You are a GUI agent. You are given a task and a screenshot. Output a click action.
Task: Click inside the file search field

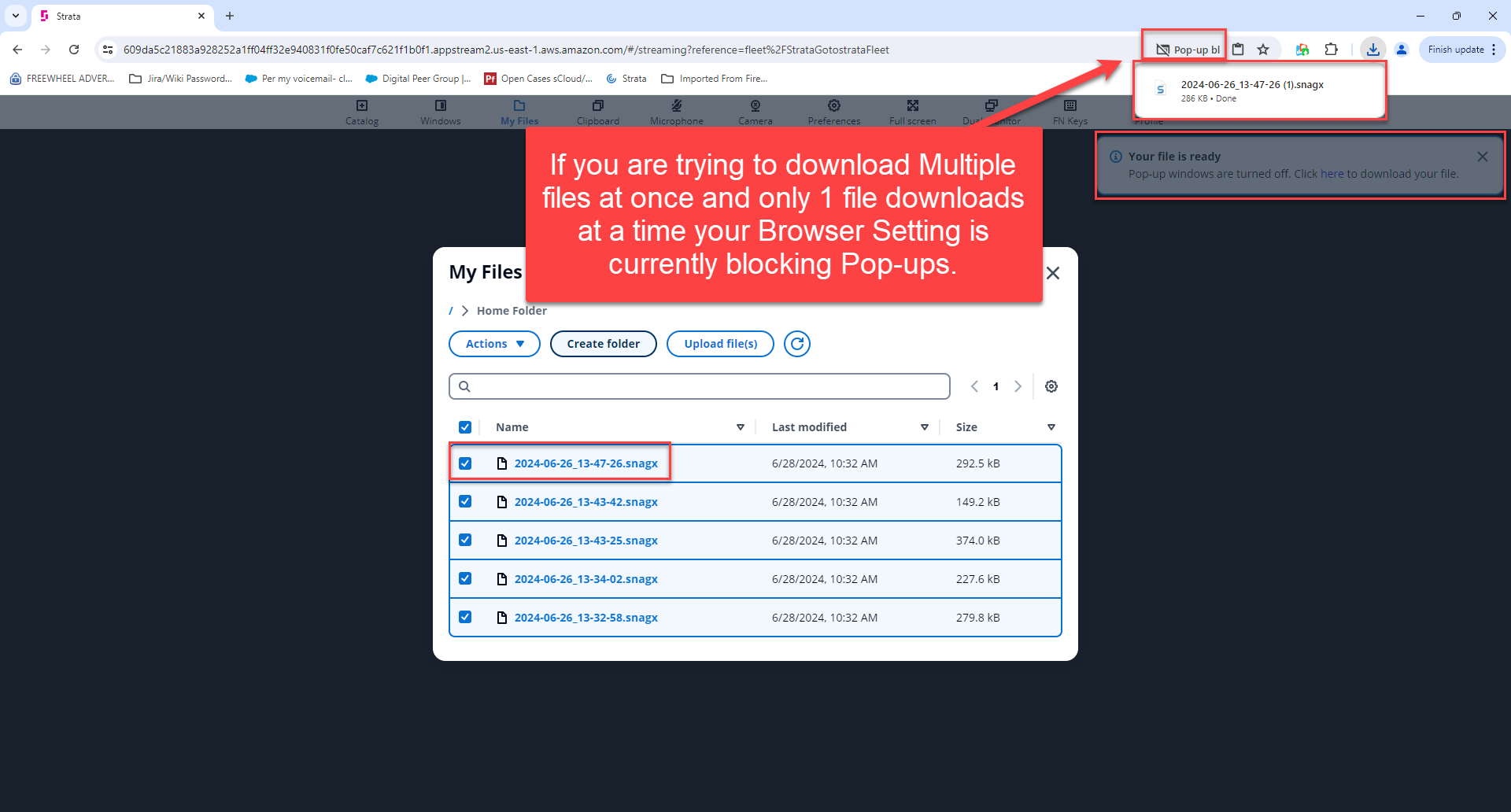pos(699,386)
